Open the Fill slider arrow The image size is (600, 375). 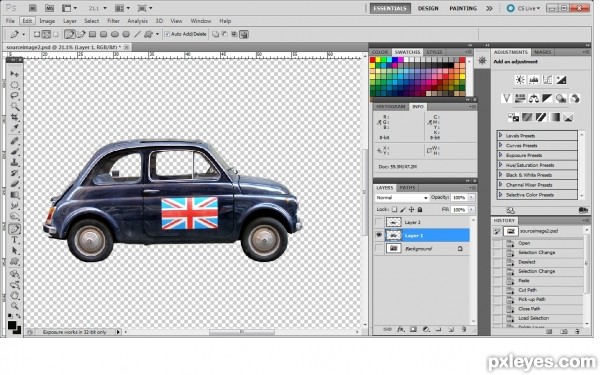tap(471, 210)
